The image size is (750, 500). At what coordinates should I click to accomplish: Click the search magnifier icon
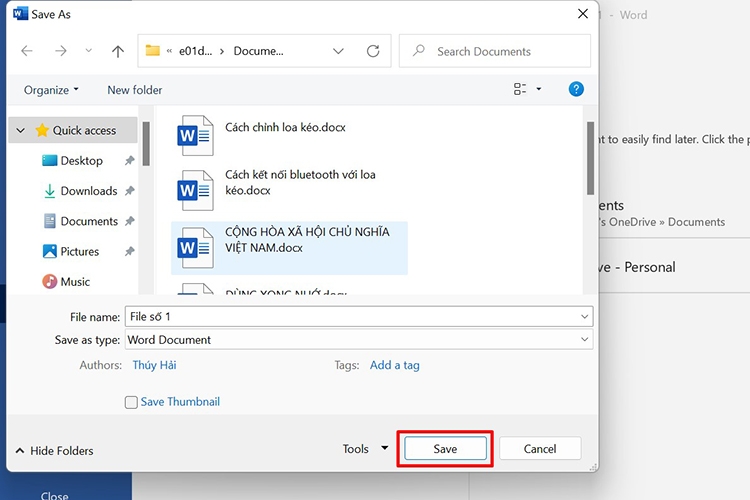tap(419, 50)
